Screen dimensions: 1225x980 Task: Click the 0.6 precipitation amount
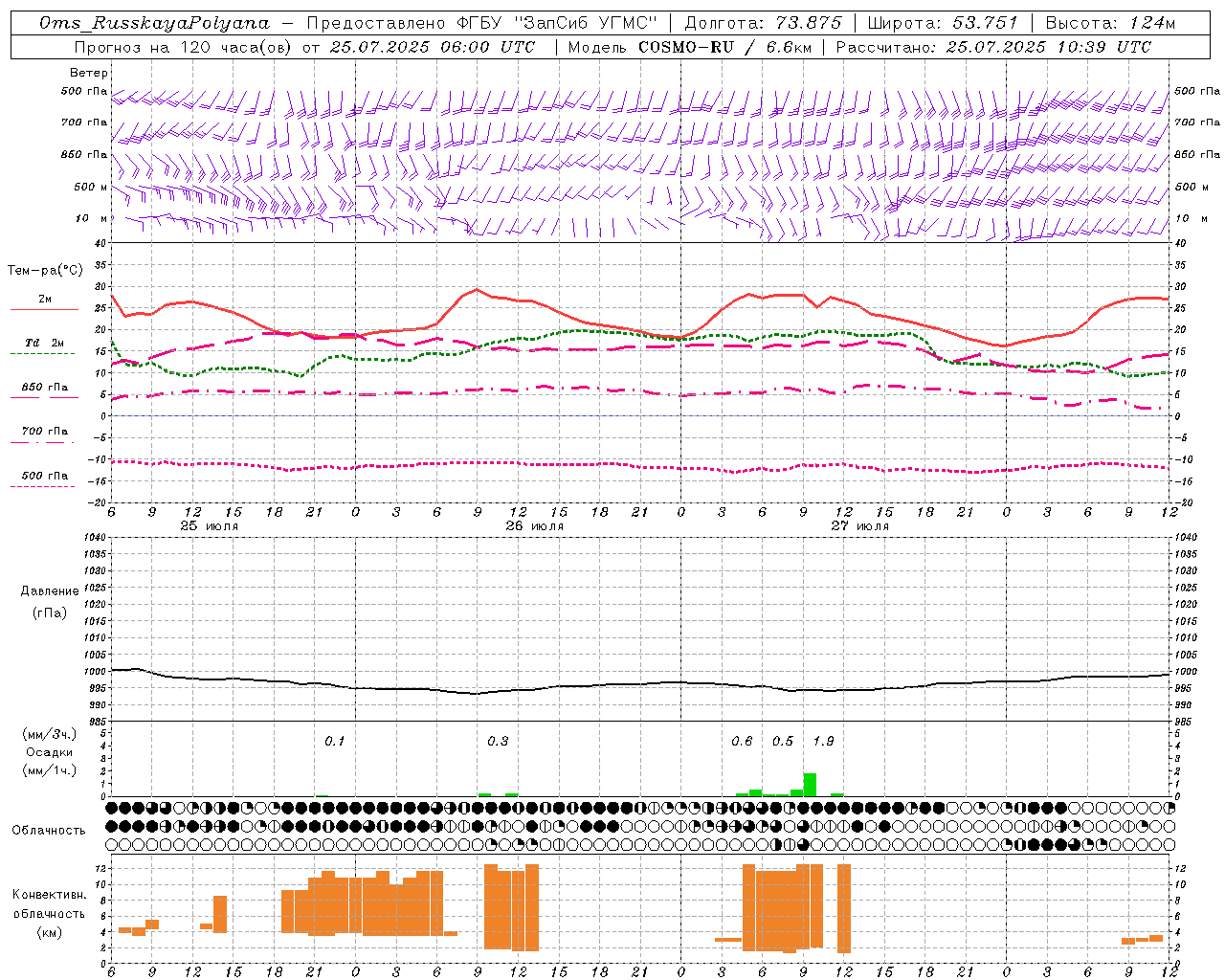pyautogui.click(x=742, y=742)
